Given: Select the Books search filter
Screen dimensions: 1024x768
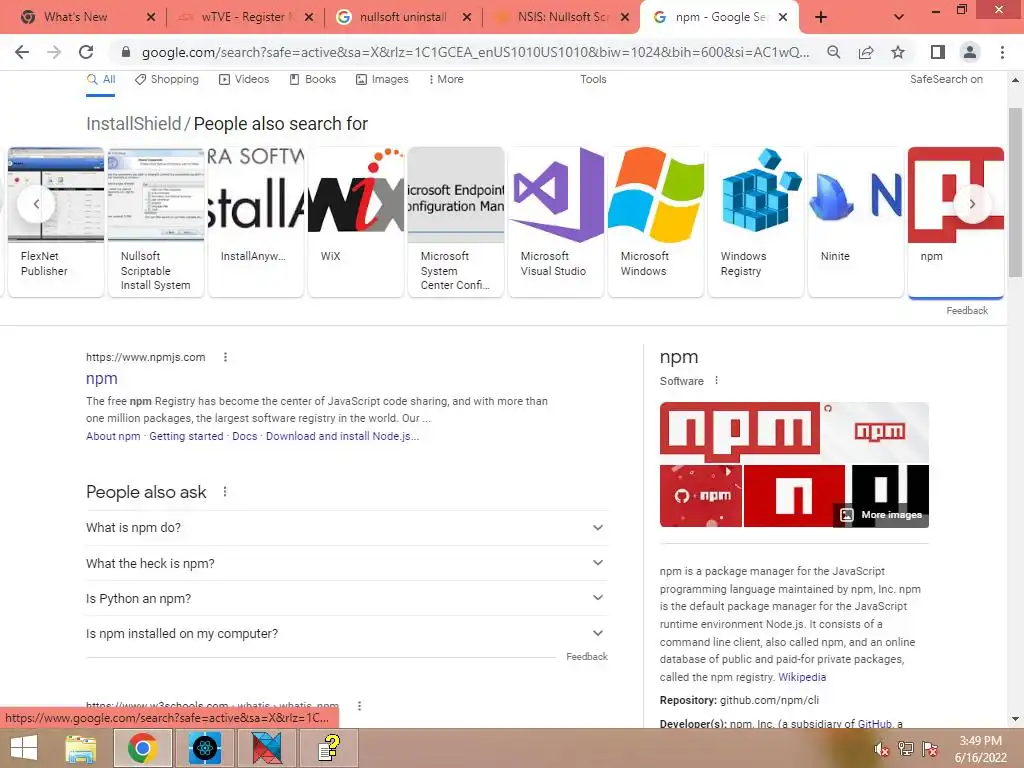Looking at the screenshot, I should (312, 79).
